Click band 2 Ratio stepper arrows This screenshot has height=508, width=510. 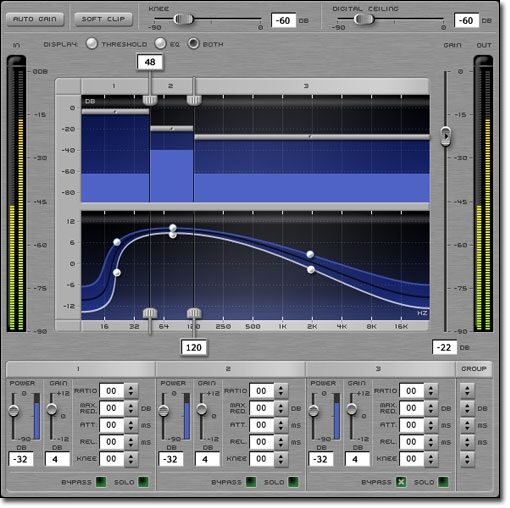click(281, 391)
